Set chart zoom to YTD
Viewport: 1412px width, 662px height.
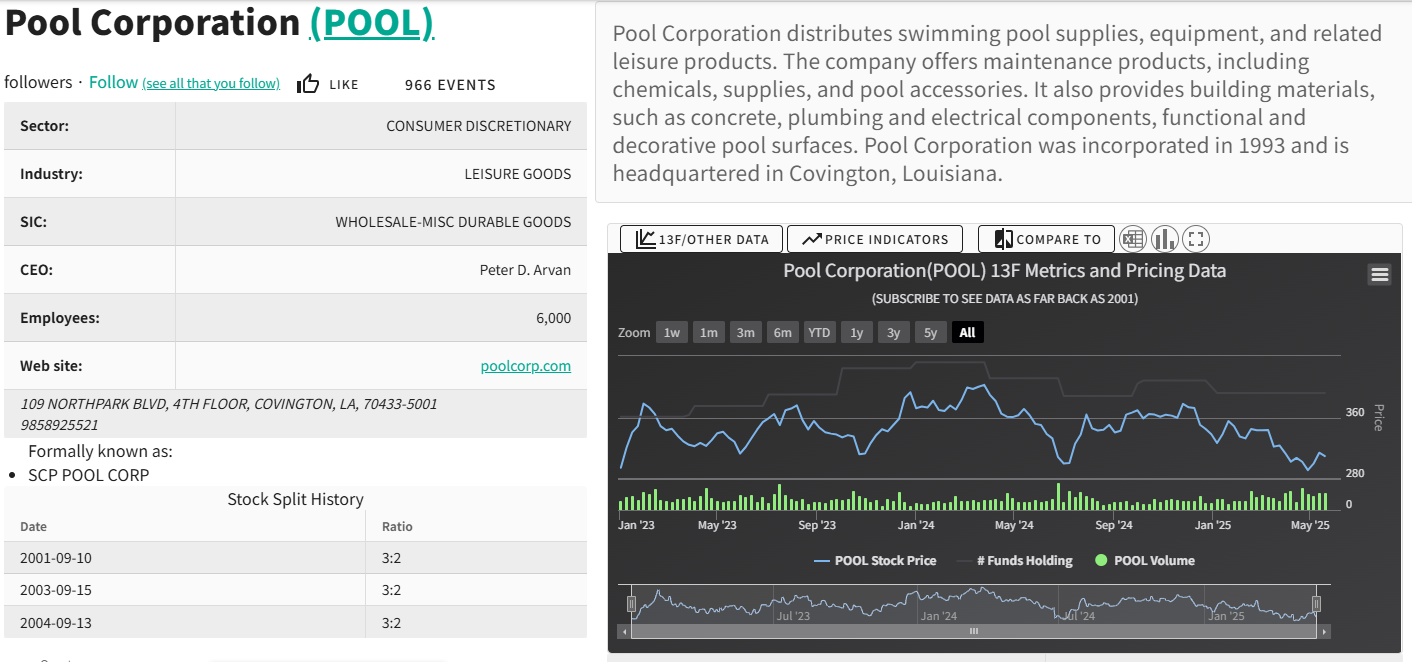point(819,333)
